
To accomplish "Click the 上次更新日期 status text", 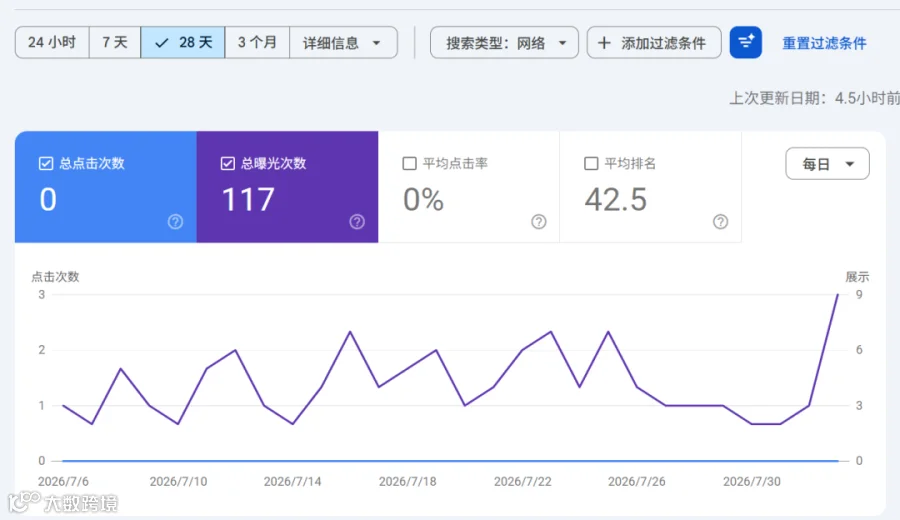I will click(x=814, y=98).
